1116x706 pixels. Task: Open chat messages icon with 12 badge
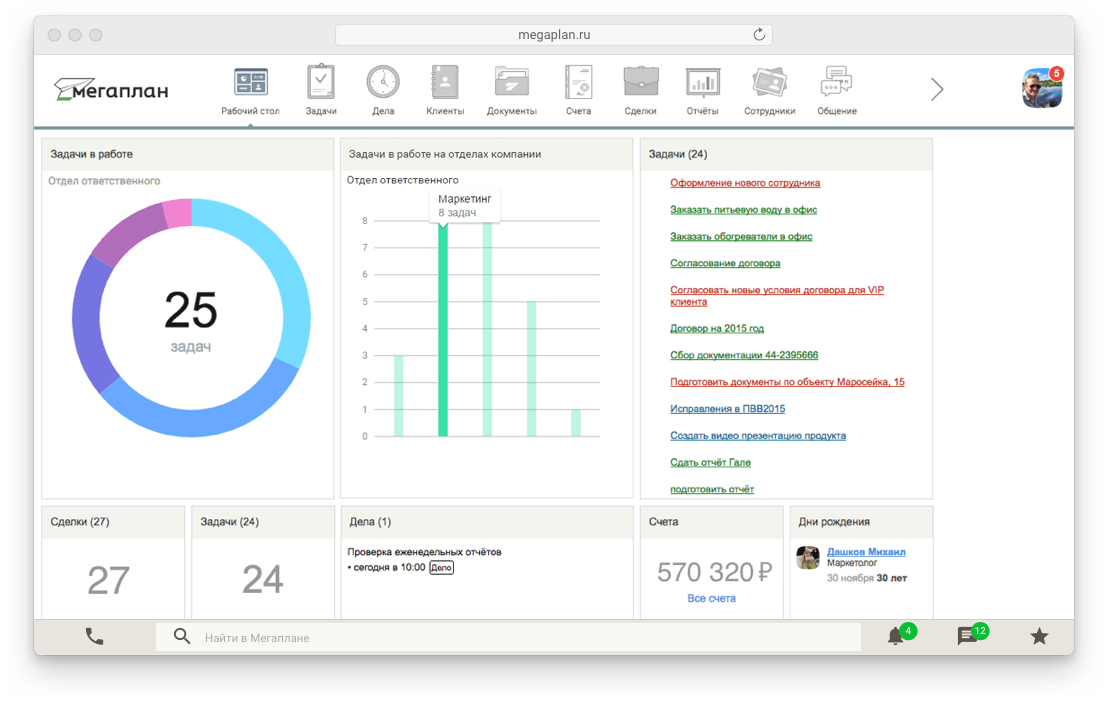coord(967,636)
